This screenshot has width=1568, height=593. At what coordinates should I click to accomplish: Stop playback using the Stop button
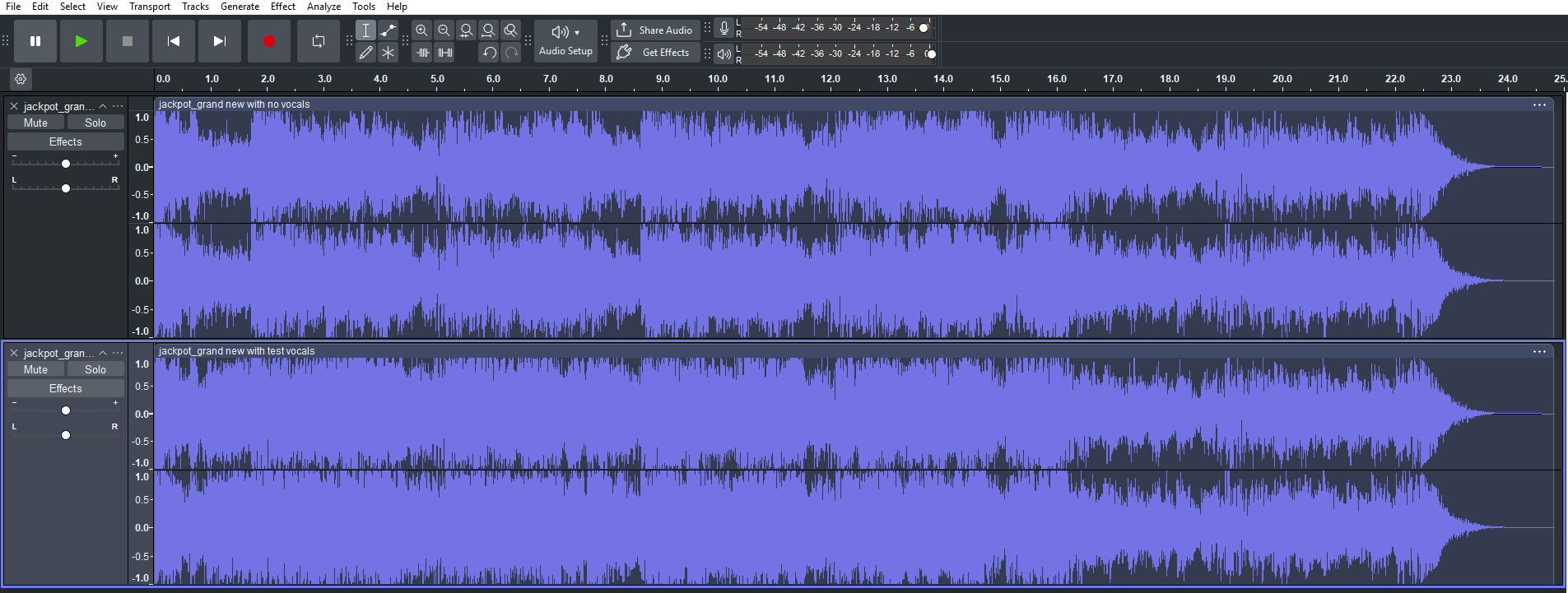[127, 41]
